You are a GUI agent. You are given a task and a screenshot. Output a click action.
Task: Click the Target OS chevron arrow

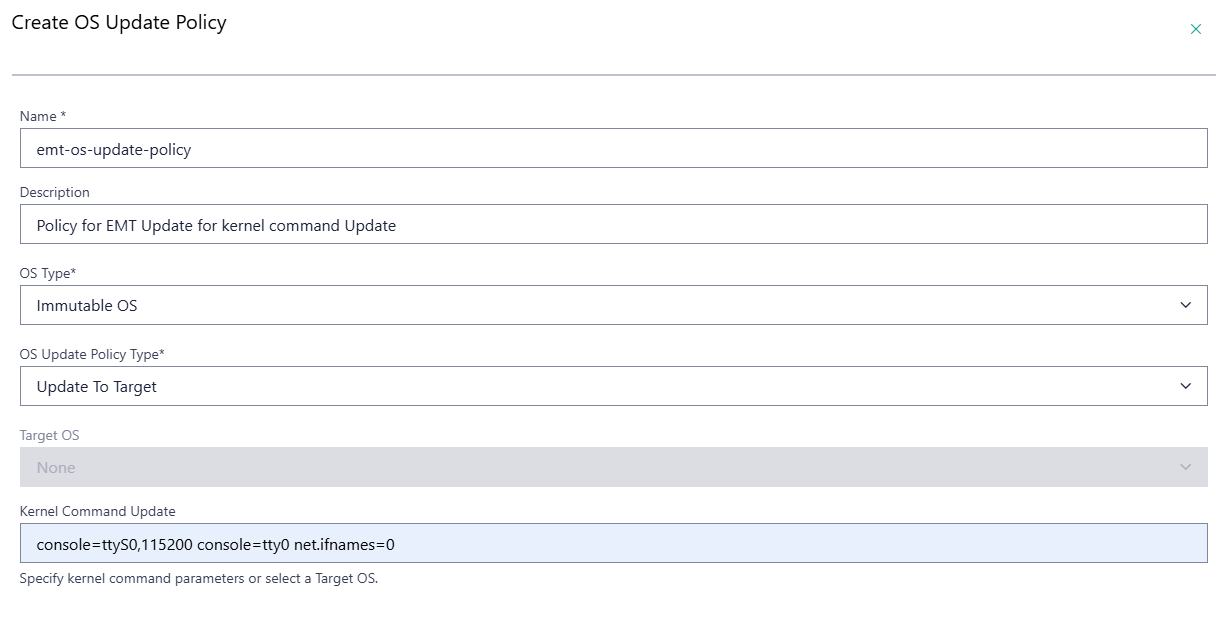point(1186,466)
